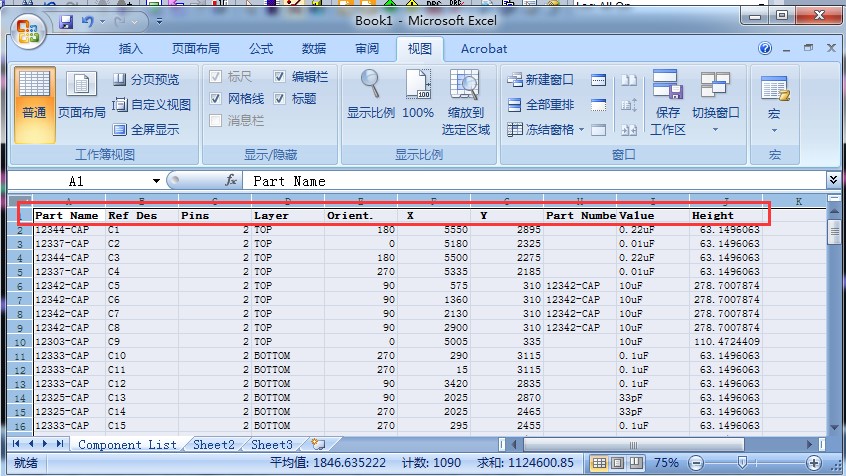Insert a new worksheet tab
This screenshot has width=846, height=476.
[x=318, y=445]
